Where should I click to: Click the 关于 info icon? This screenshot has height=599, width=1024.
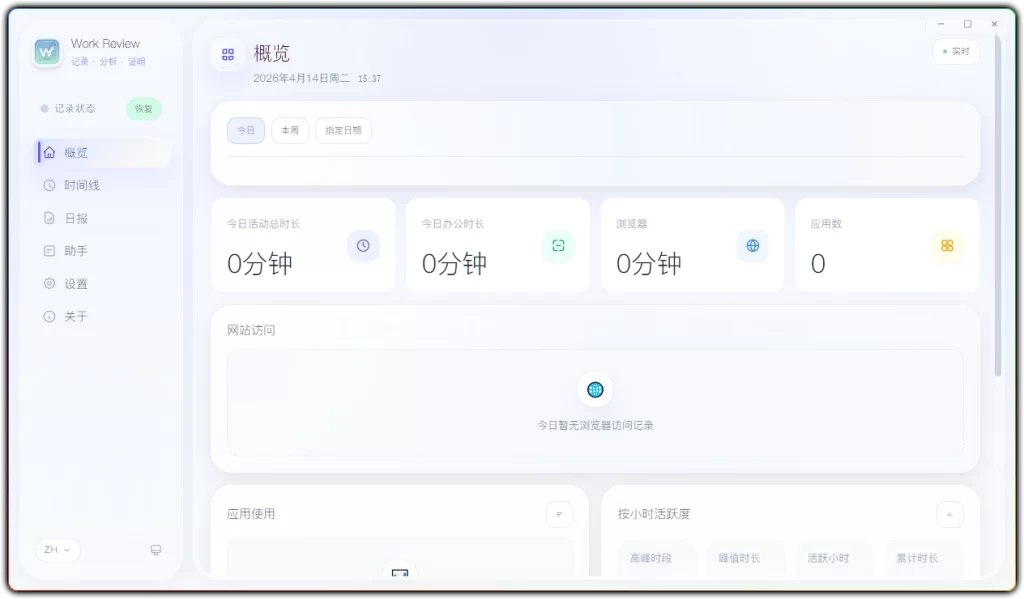click(49, 316)
